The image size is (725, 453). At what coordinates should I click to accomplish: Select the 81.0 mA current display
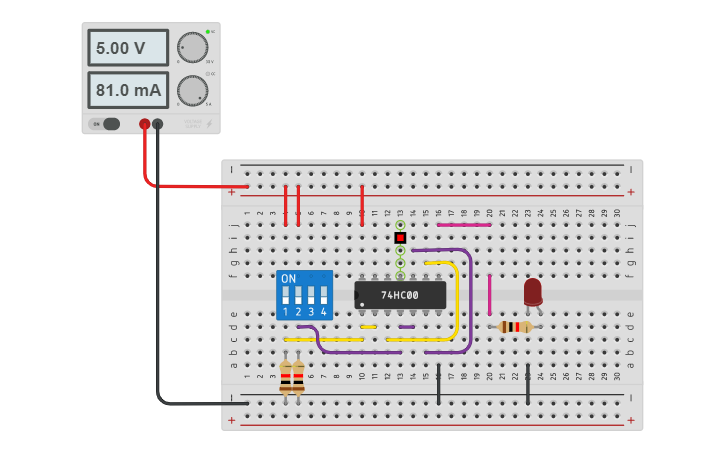click(x=128, y=90)
